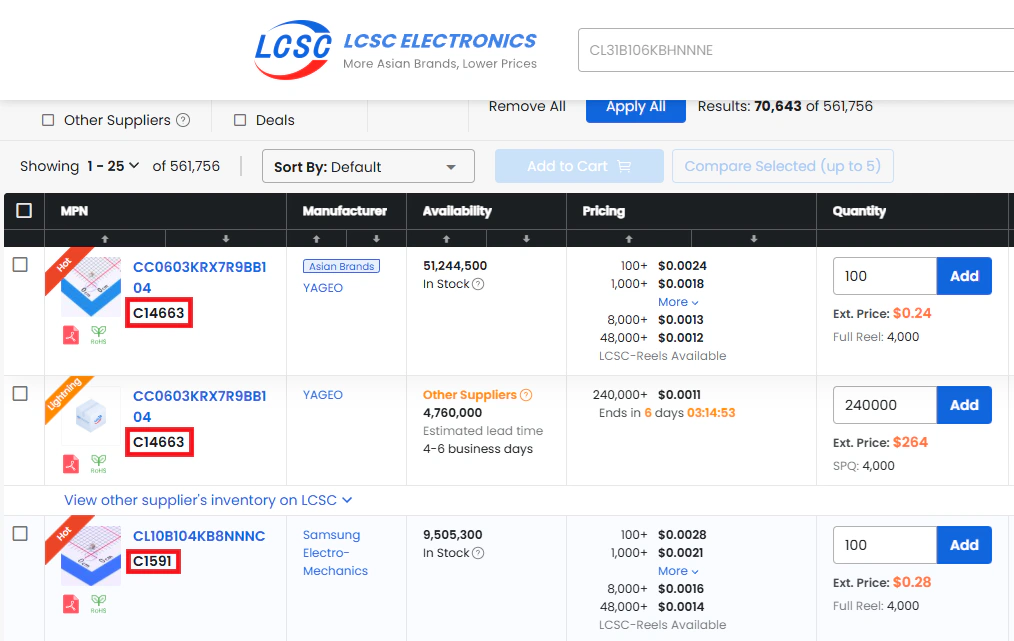Sort Availability column descending
1014x641 pixels.
526,239
